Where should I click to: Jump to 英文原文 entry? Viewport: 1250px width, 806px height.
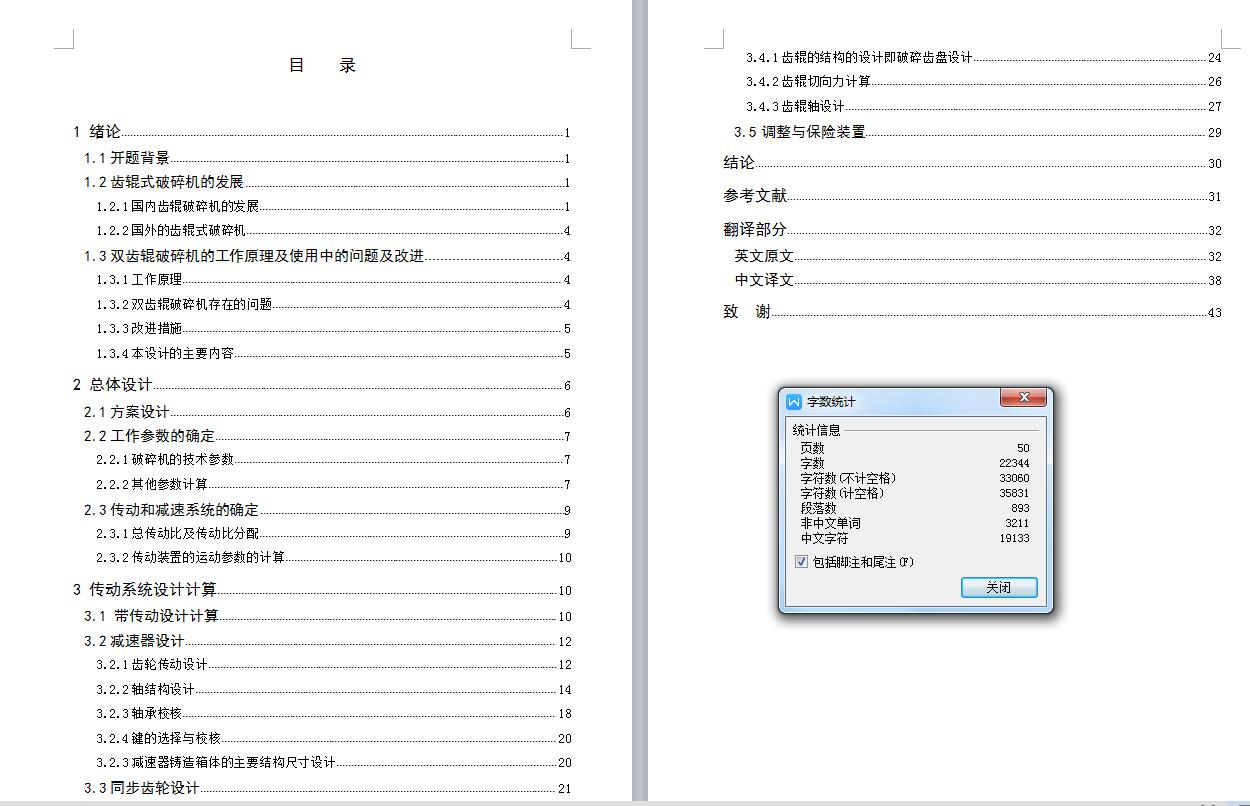click(x=760, y=255)
